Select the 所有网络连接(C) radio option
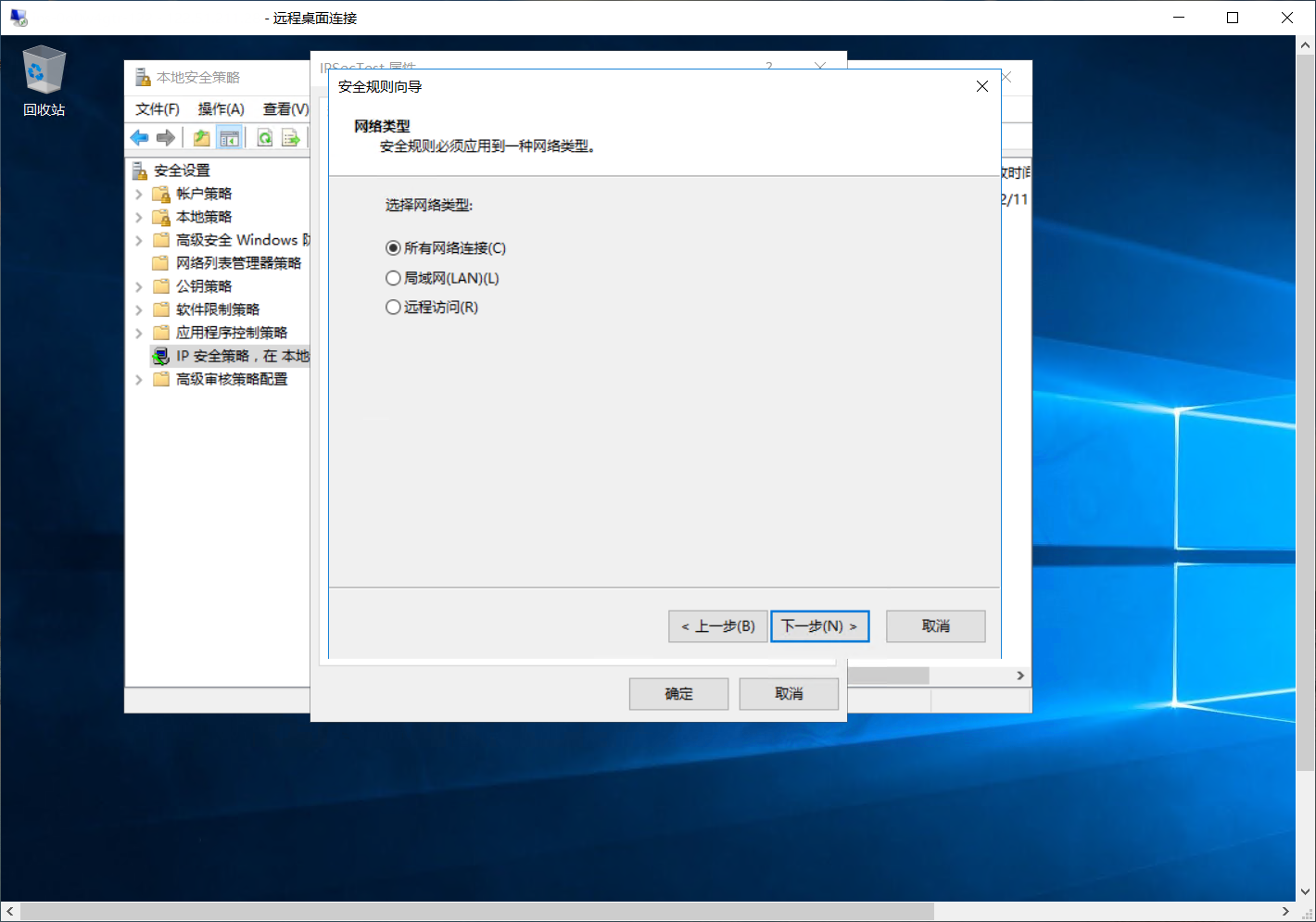This screenshot has width=1316, height=922. (x=446, y=248)
